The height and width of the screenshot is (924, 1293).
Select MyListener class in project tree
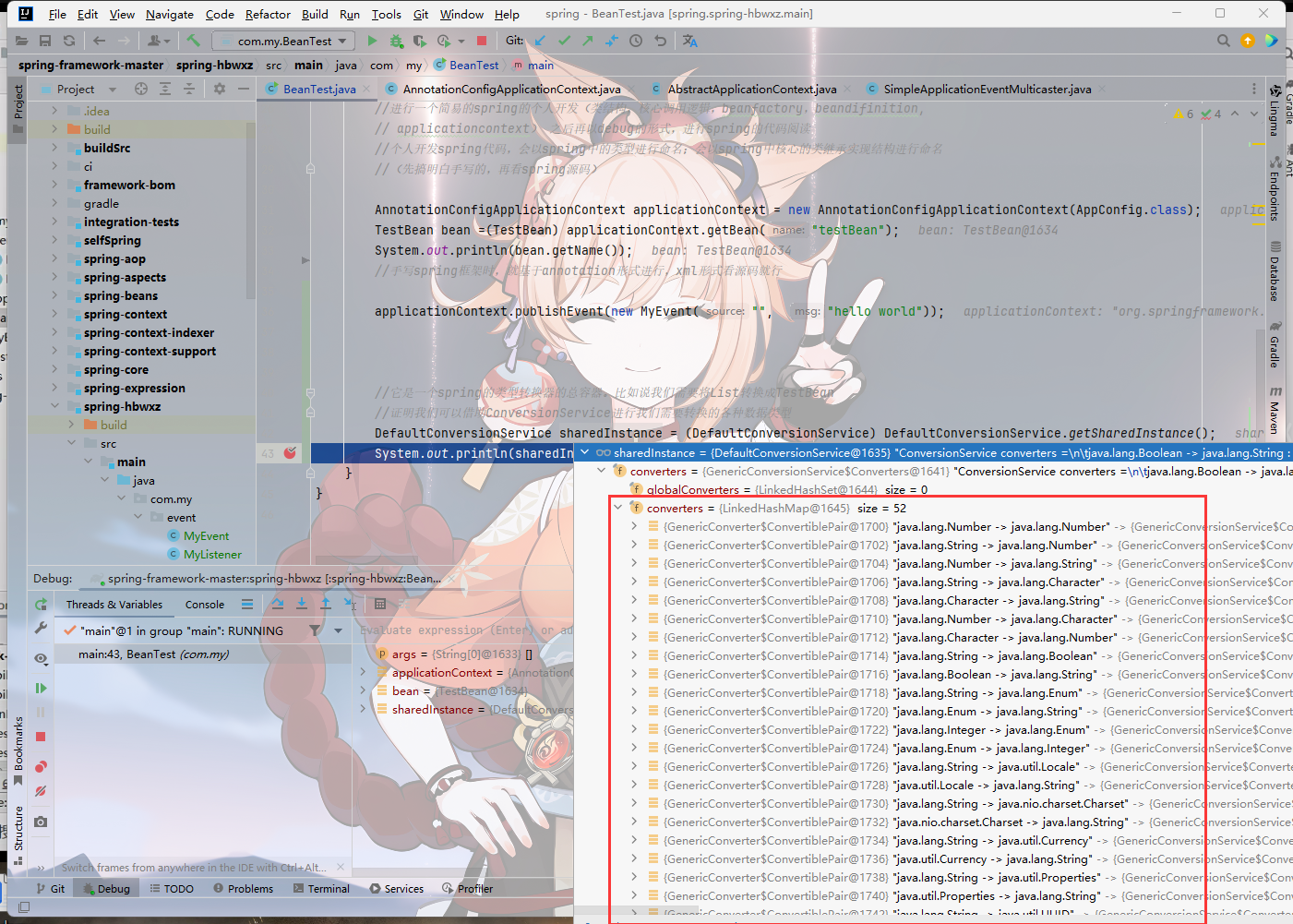point(212,554)
